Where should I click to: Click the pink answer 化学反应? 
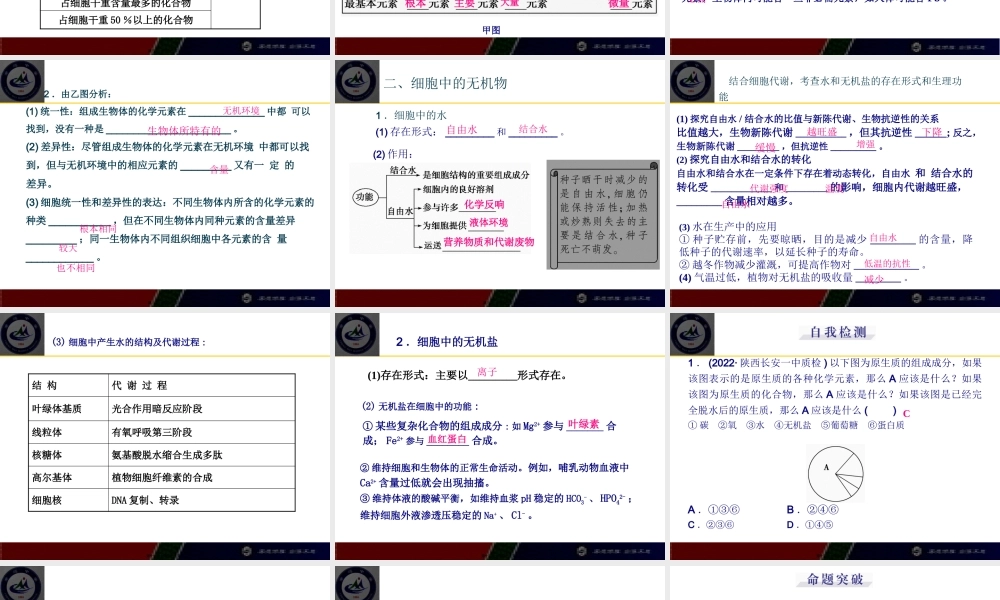(484, 205)
